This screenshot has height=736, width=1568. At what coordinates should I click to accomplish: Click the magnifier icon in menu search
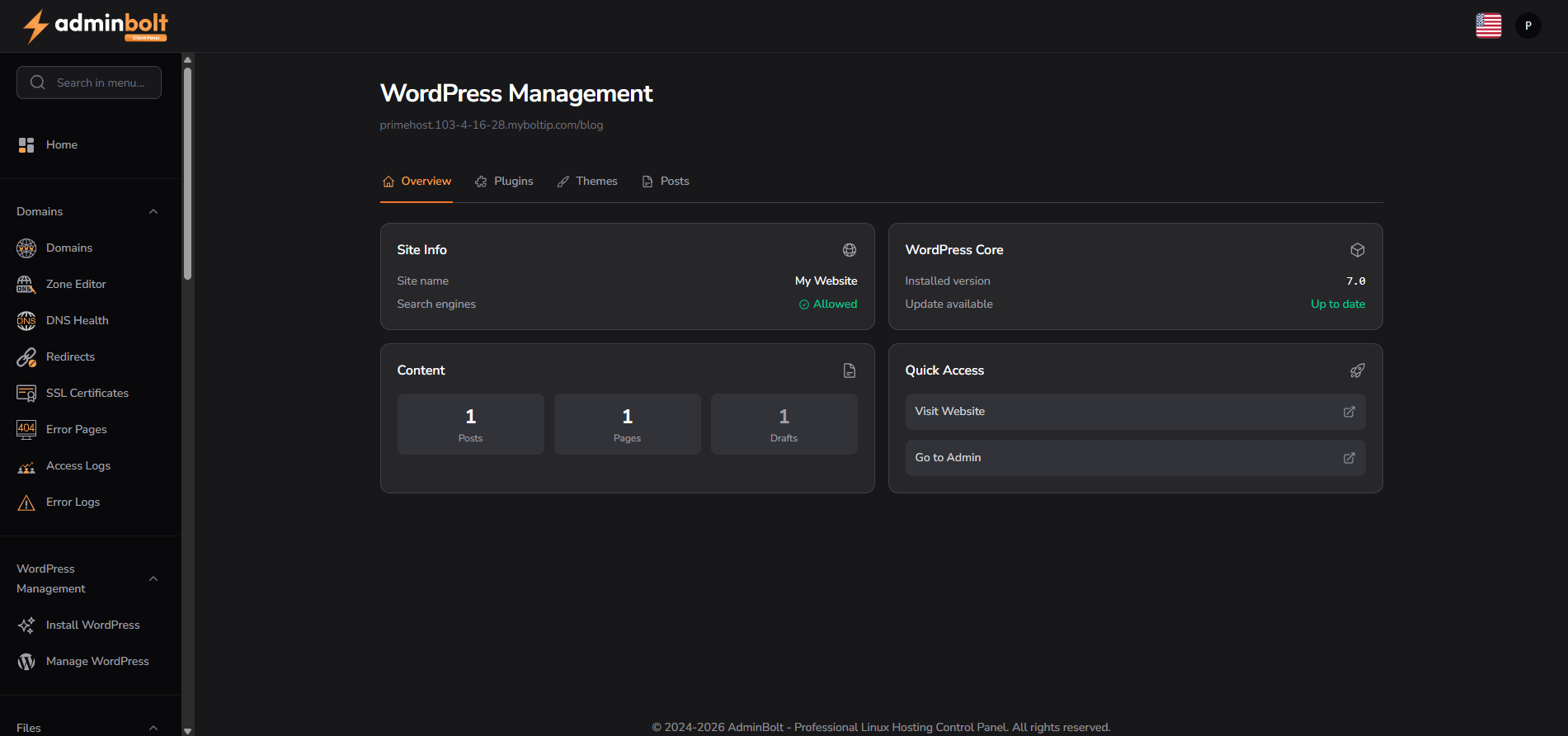(x=38, y=83)
